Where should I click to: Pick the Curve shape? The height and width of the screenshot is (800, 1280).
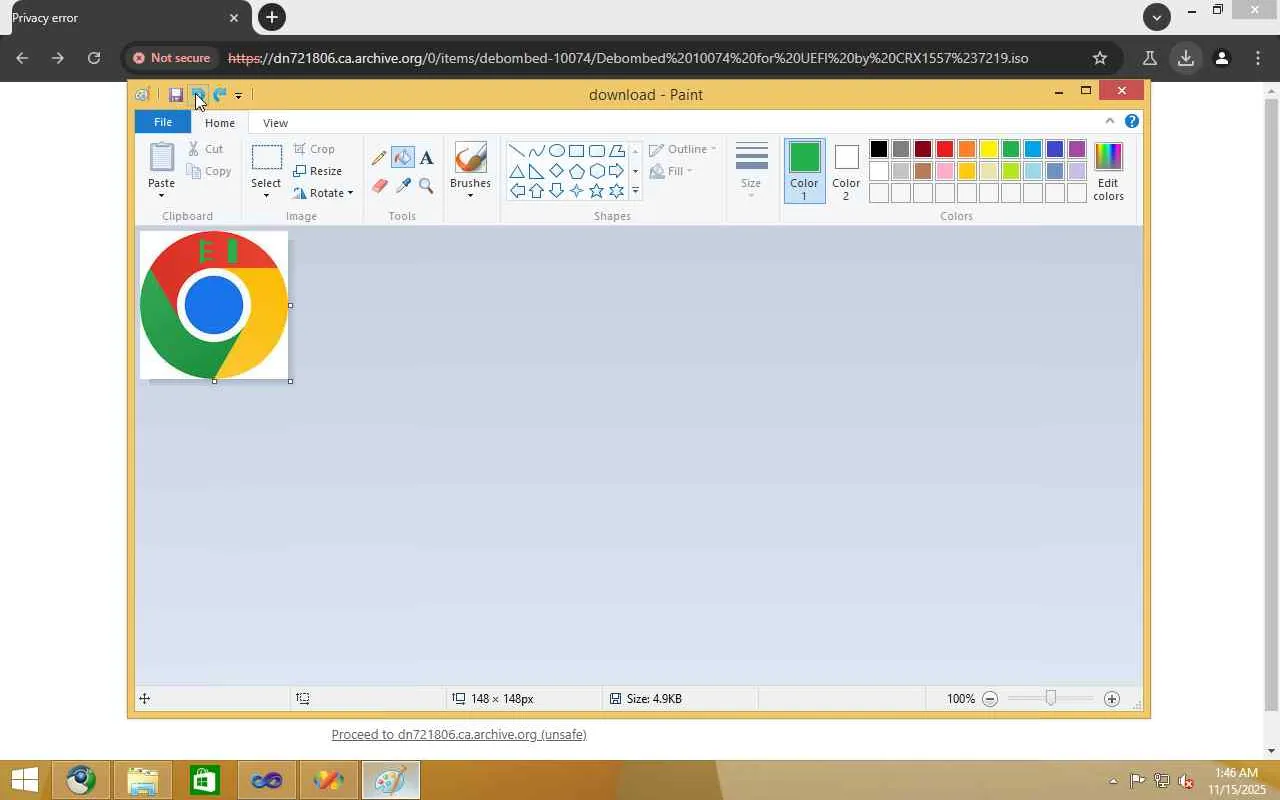(x=537, y=151)
